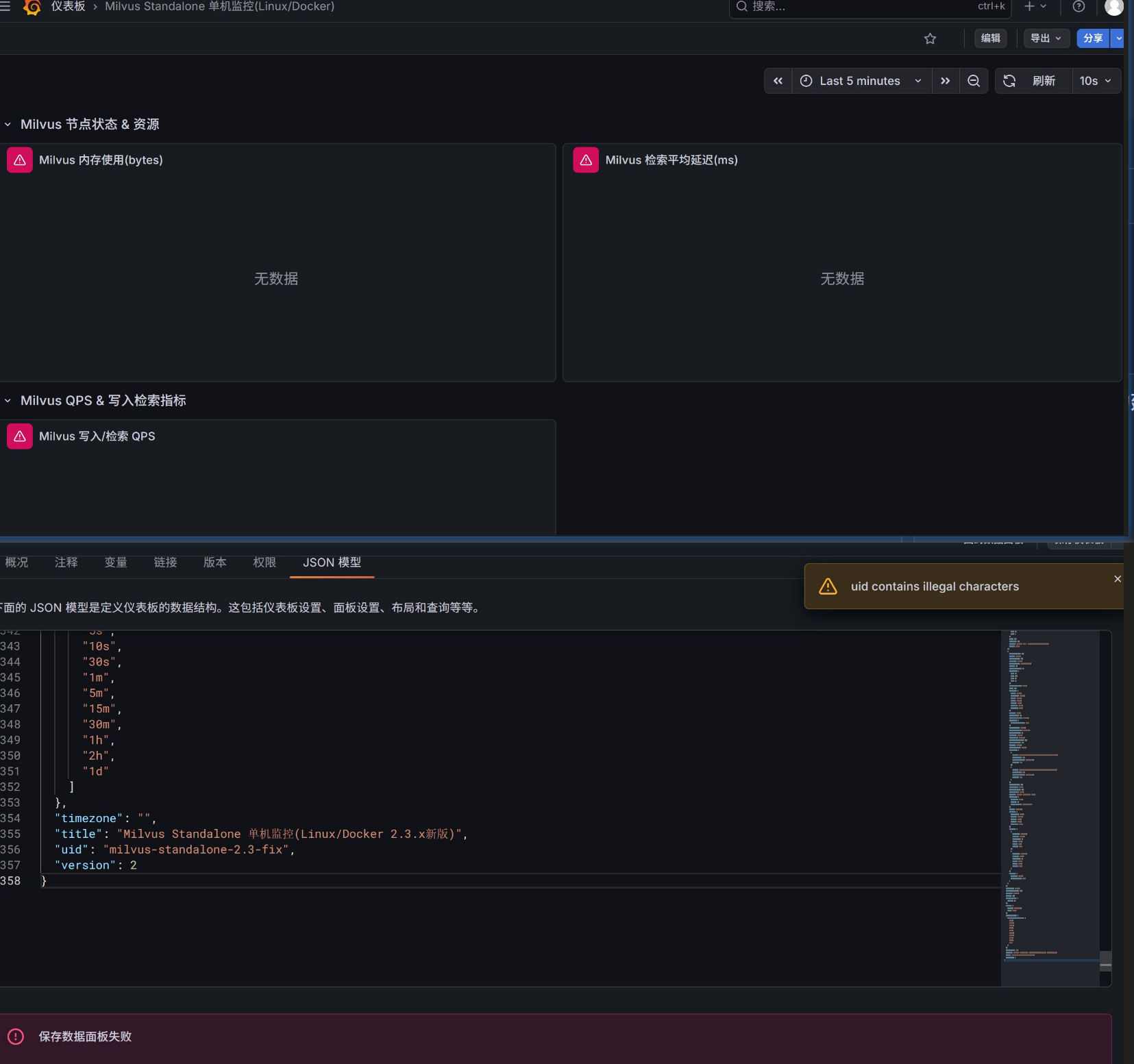The height and width of the screenshot is (1064, 1134).
Task: Click the "title" line in JSON editor
Action: point(261,834)
